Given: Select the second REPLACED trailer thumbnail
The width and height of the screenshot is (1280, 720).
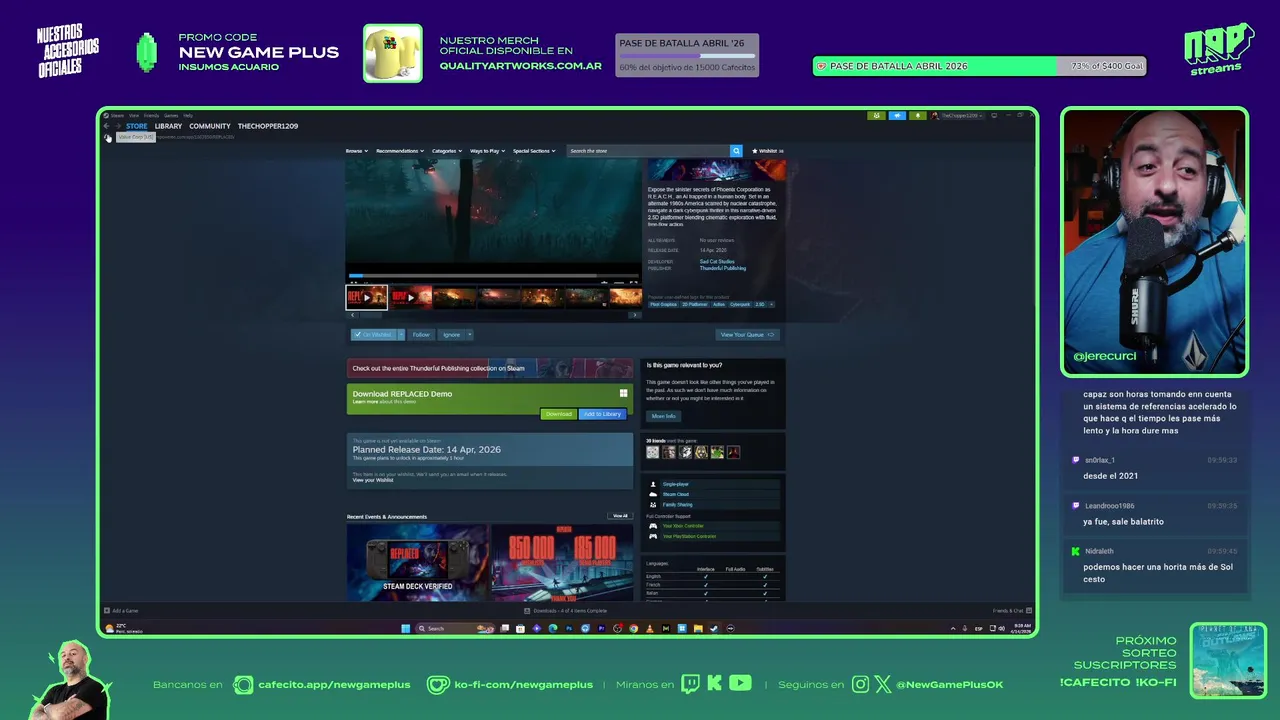Looking at the screenshot, I should point(410,297).
